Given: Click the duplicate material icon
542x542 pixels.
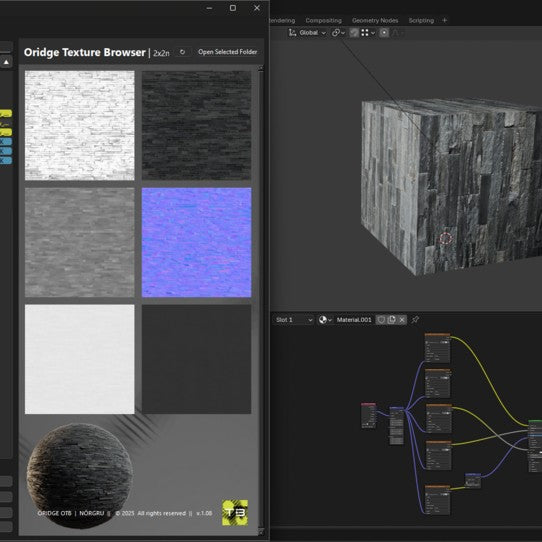Looking at the screenshot, I should [392, 320].
